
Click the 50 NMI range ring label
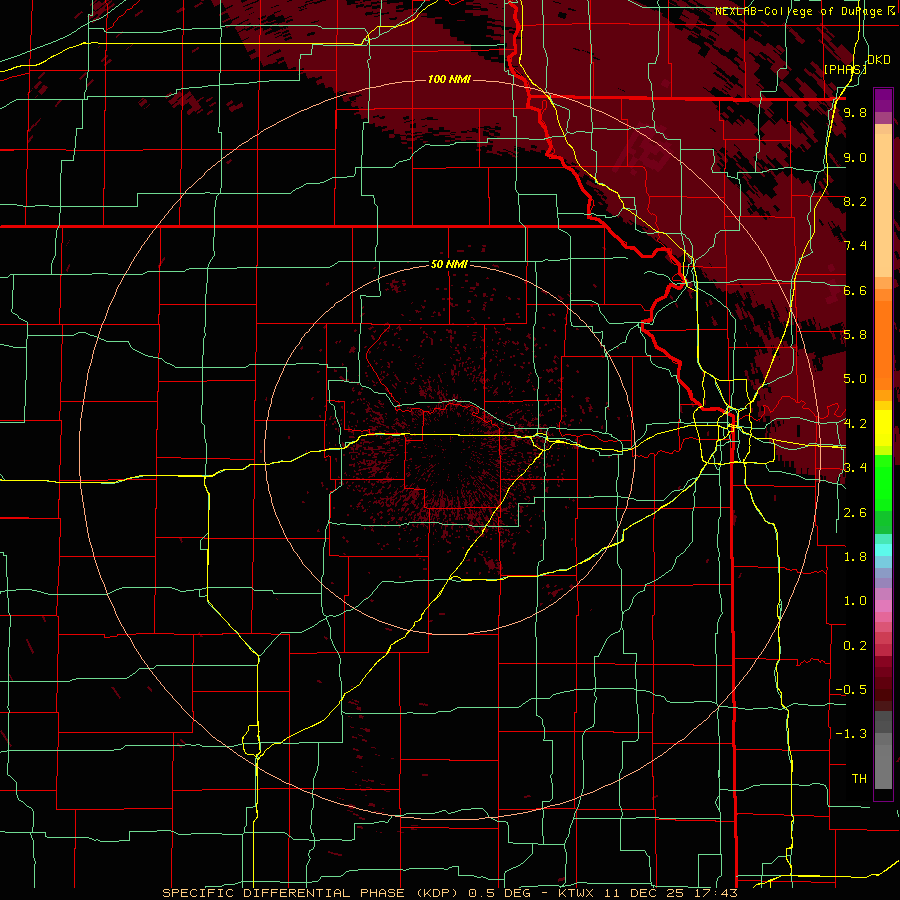click(x=449, y=264)
